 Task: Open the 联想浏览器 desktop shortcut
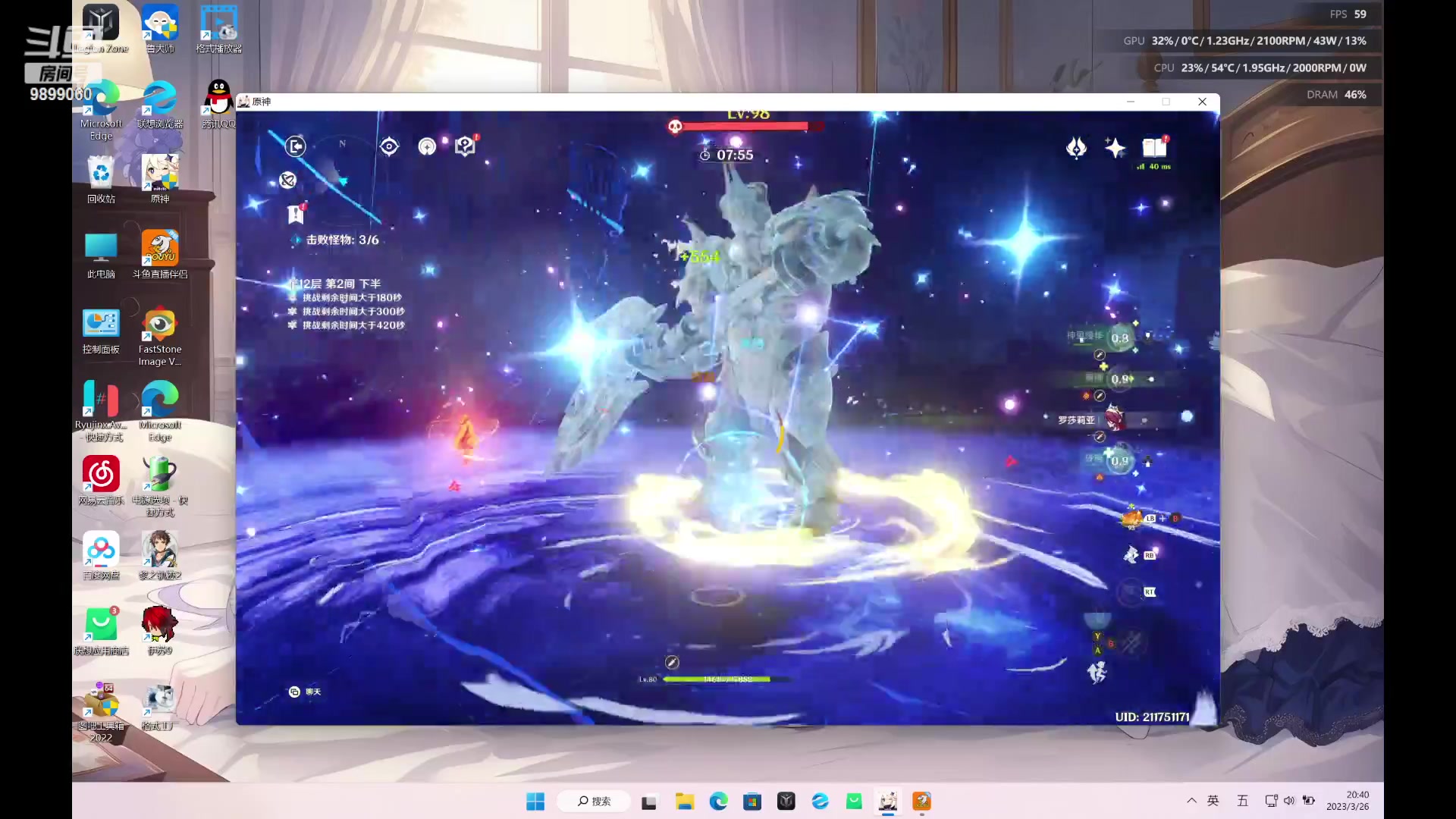tap(160, 105)
